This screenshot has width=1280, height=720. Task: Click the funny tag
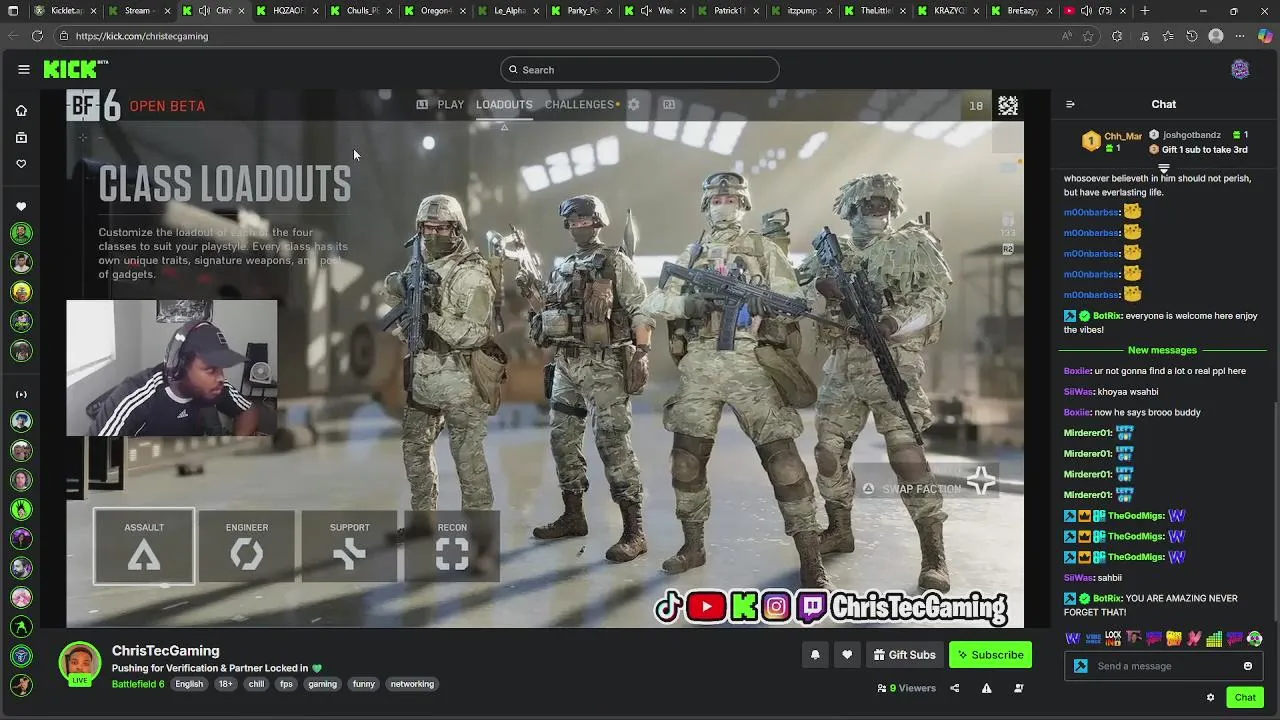click(x=364, y=684)
